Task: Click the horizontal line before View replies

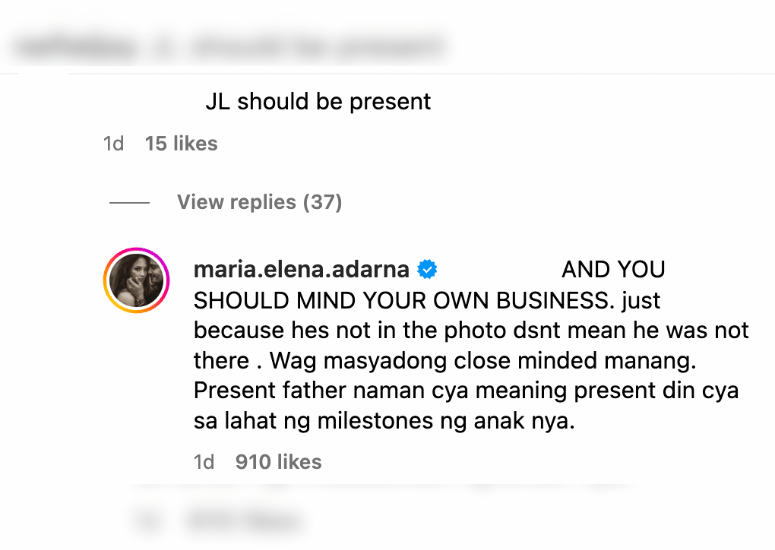Action: pos(129,203)
